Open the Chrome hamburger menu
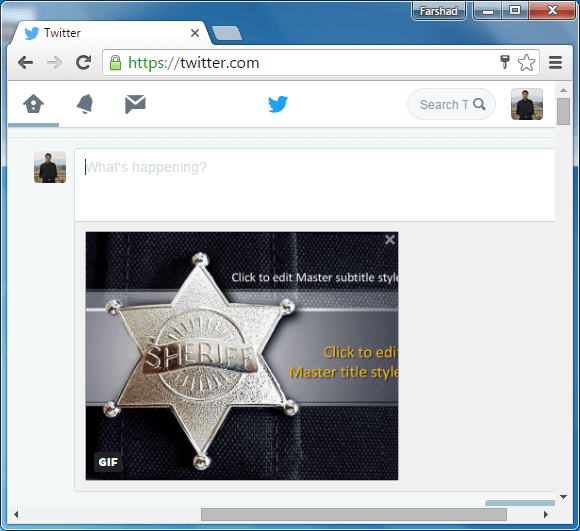The width and height of the screenshot is (580, 531). pyautogui.click(x=555, y=62)
